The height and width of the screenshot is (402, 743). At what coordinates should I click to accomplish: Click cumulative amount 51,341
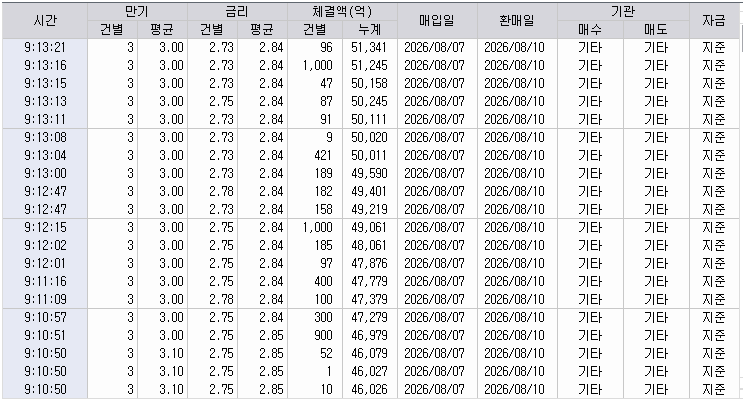point(369,47)
